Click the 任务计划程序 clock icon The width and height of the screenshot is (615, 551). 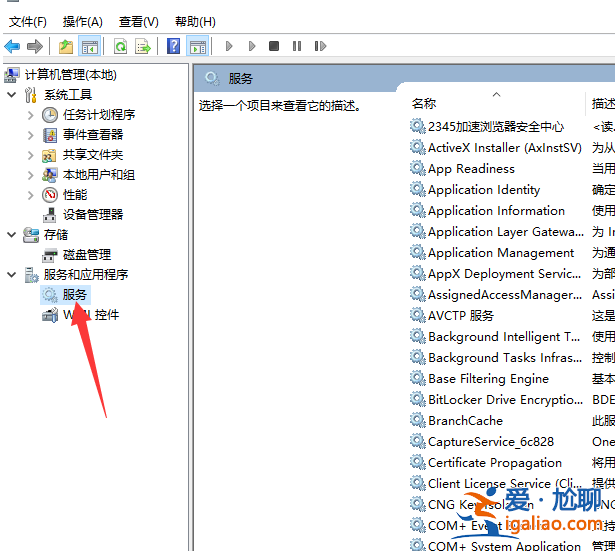[50, 115]
